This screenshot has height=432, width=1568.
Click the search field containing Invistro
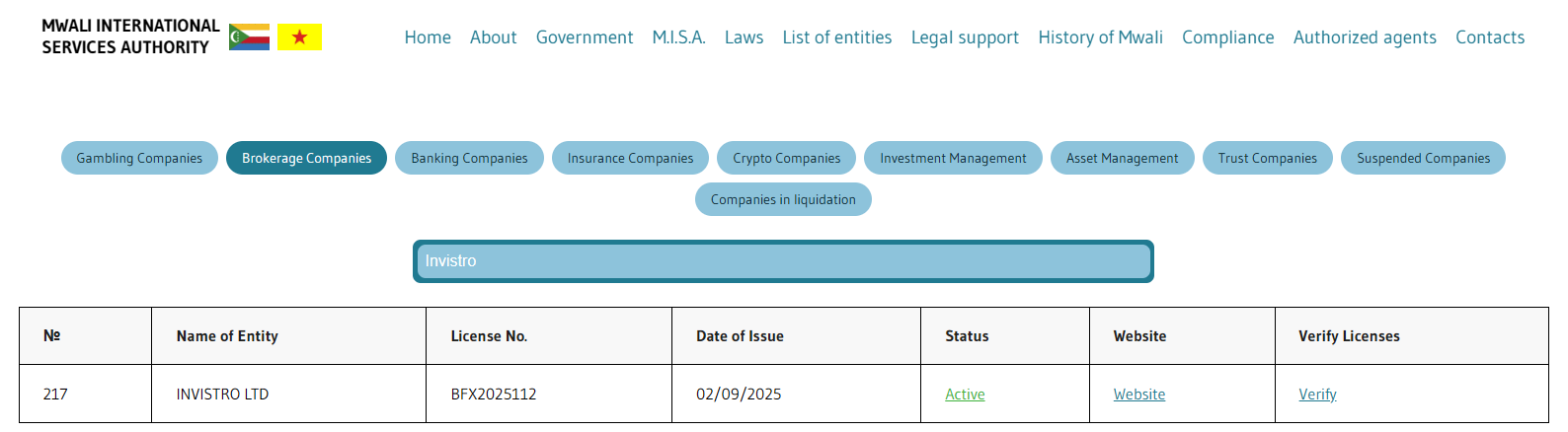point(783,261)
